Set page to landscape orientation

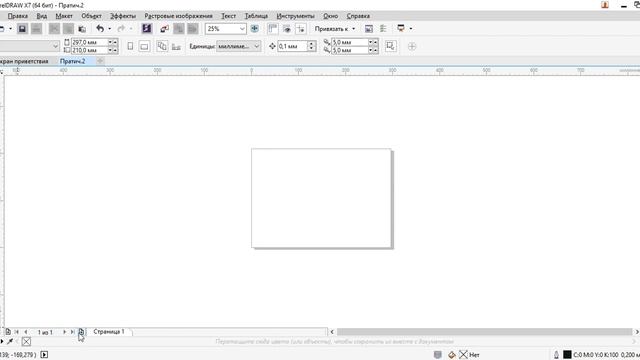[x=144, y=47]
